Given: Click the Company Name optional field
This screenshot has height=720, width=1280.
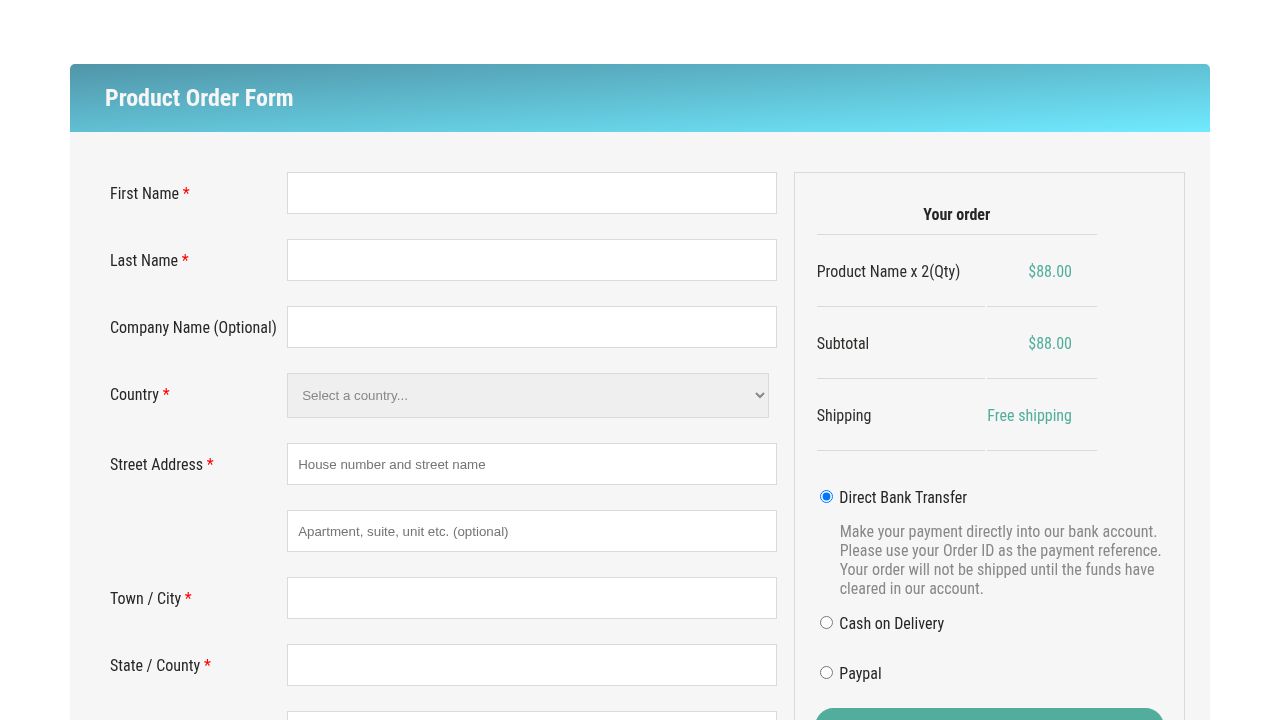Looking at the screenshot, I should coord(531,327).
